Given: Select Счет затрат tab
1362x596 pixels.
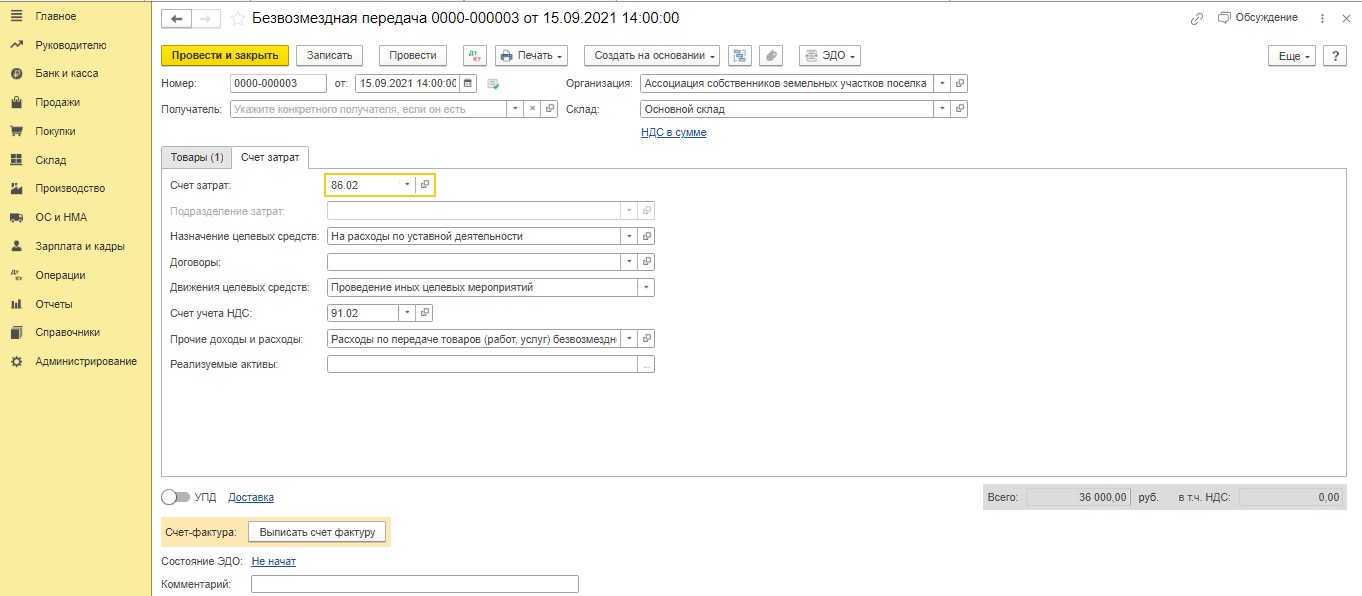Looking at the screenshot, I should [270, 158].
